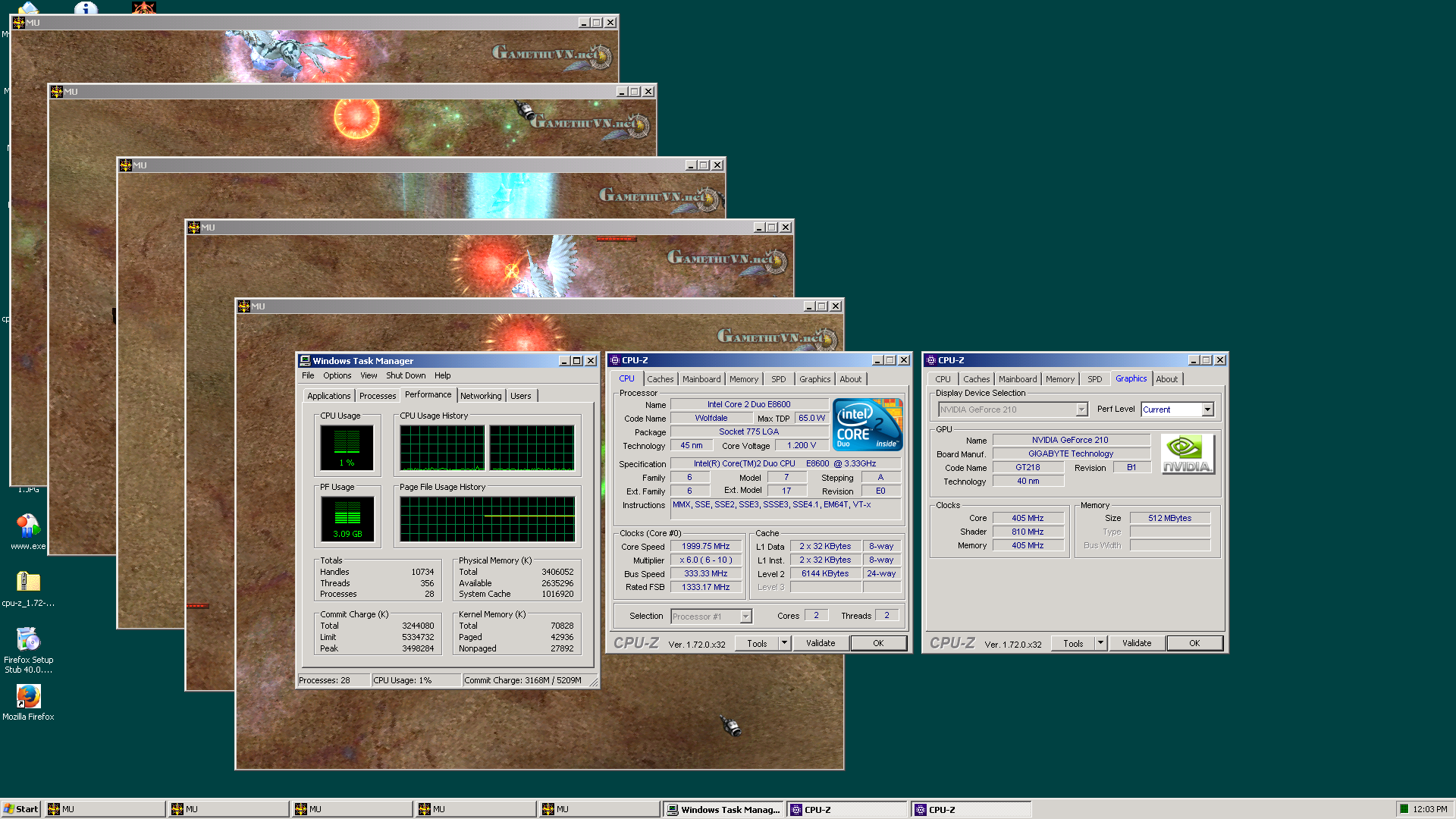Click the CPU Usage meter graph
1456x819 pixels.
click(x=347, y=447)
